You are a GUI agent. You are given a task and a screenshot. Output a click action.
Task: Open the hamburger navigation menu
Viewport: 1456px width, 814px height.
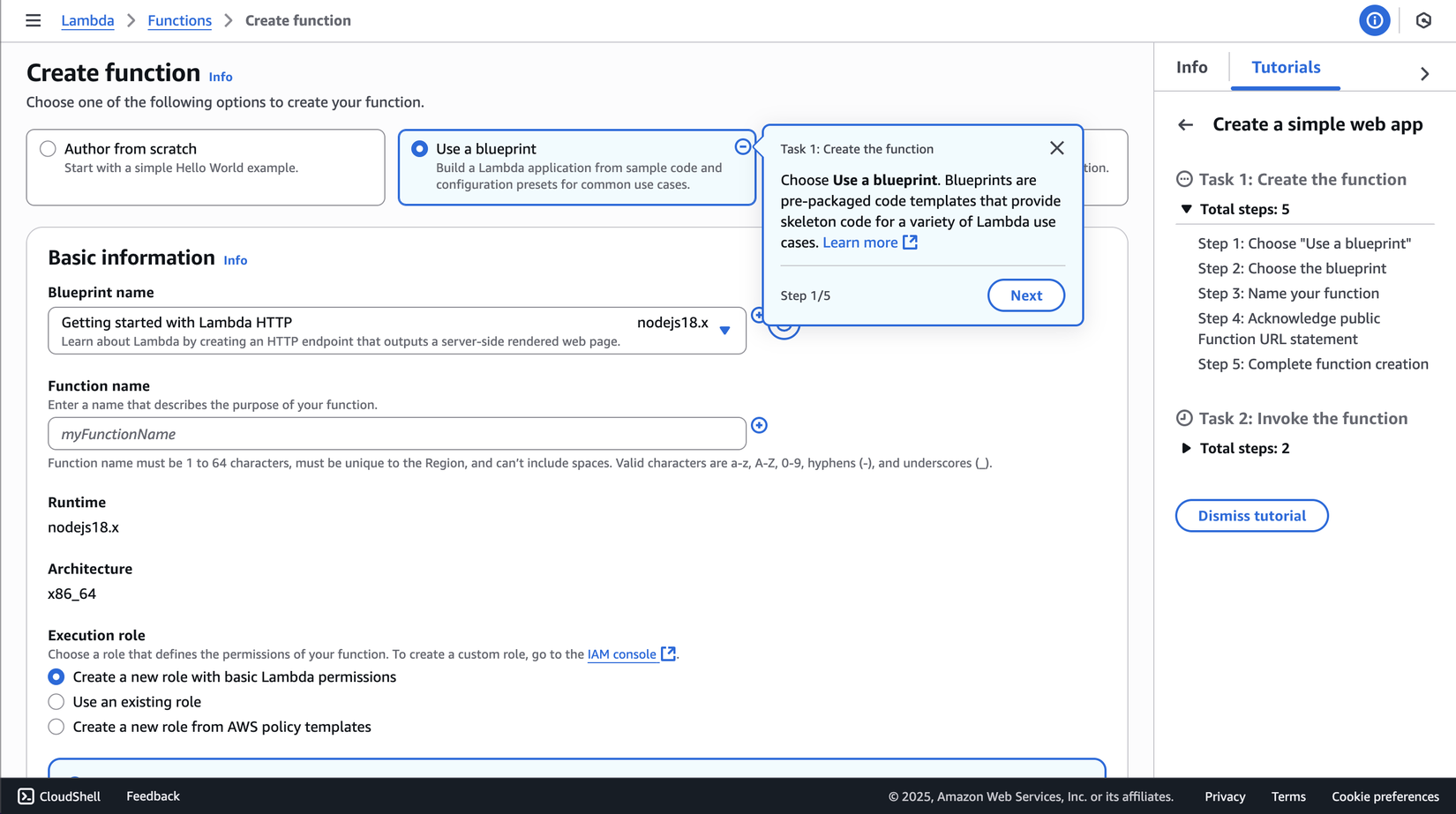click(33, 20)
